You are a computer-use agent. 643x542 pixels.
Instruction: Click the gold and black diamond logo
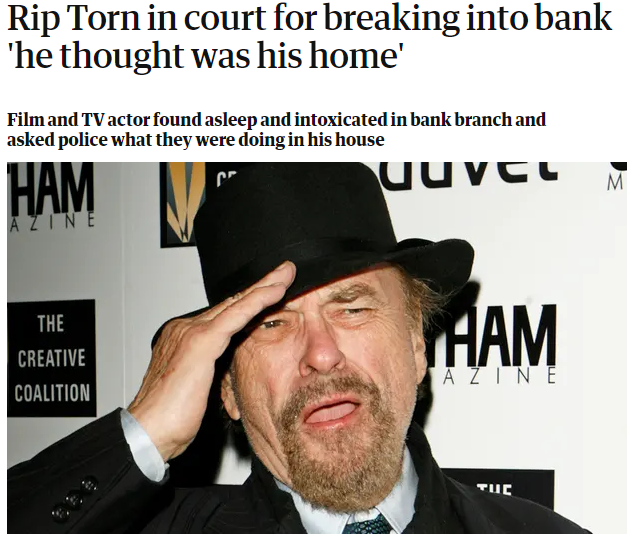[182, 204]
